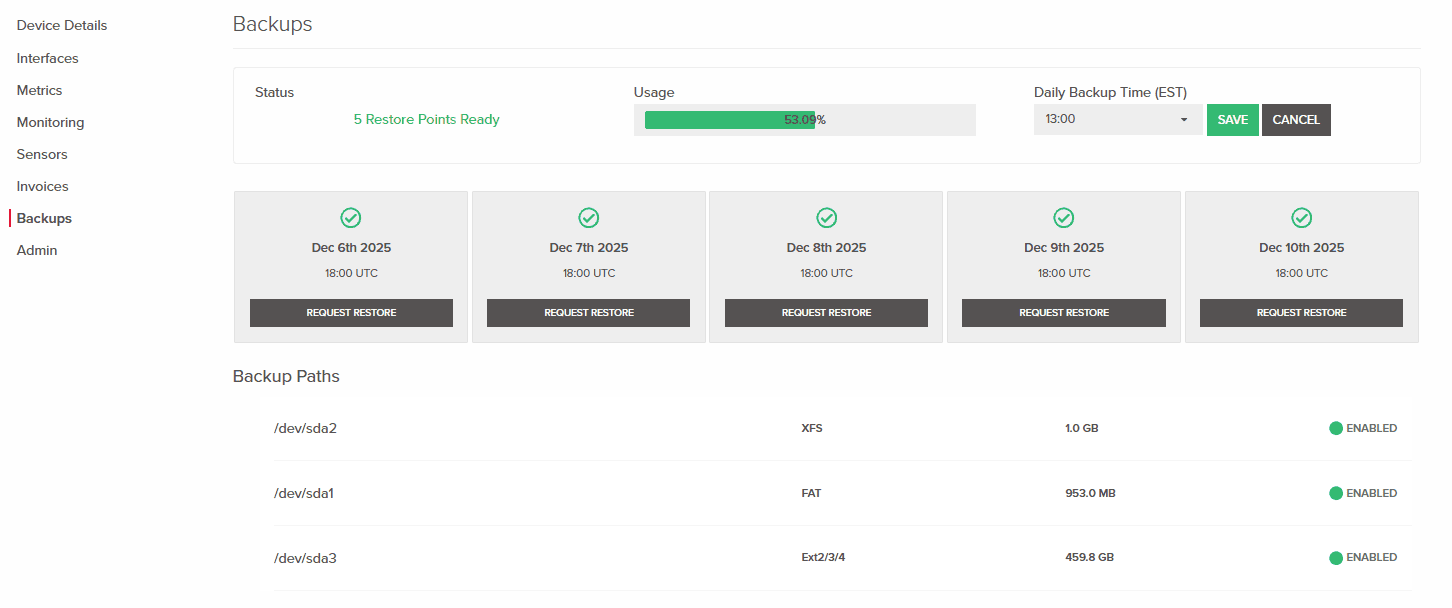Select Monitoring in the sidebar
The width and height of the screenshot is (1452, 608).
50,122
